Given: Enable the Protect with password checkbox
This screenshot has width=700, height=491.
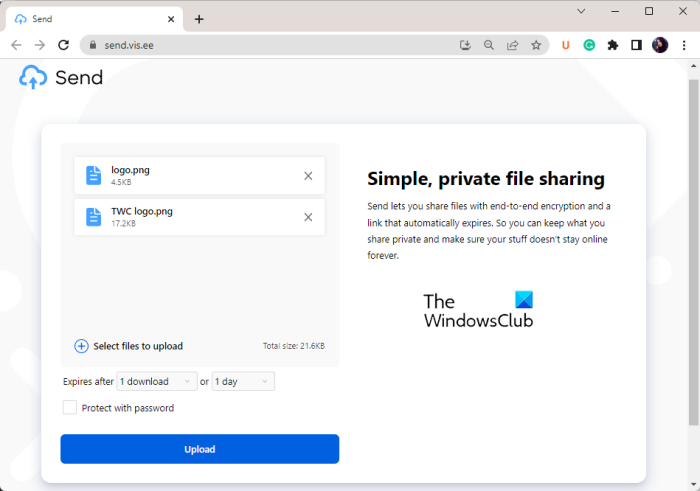Looking at the screenshot, I should click(70, 408).
